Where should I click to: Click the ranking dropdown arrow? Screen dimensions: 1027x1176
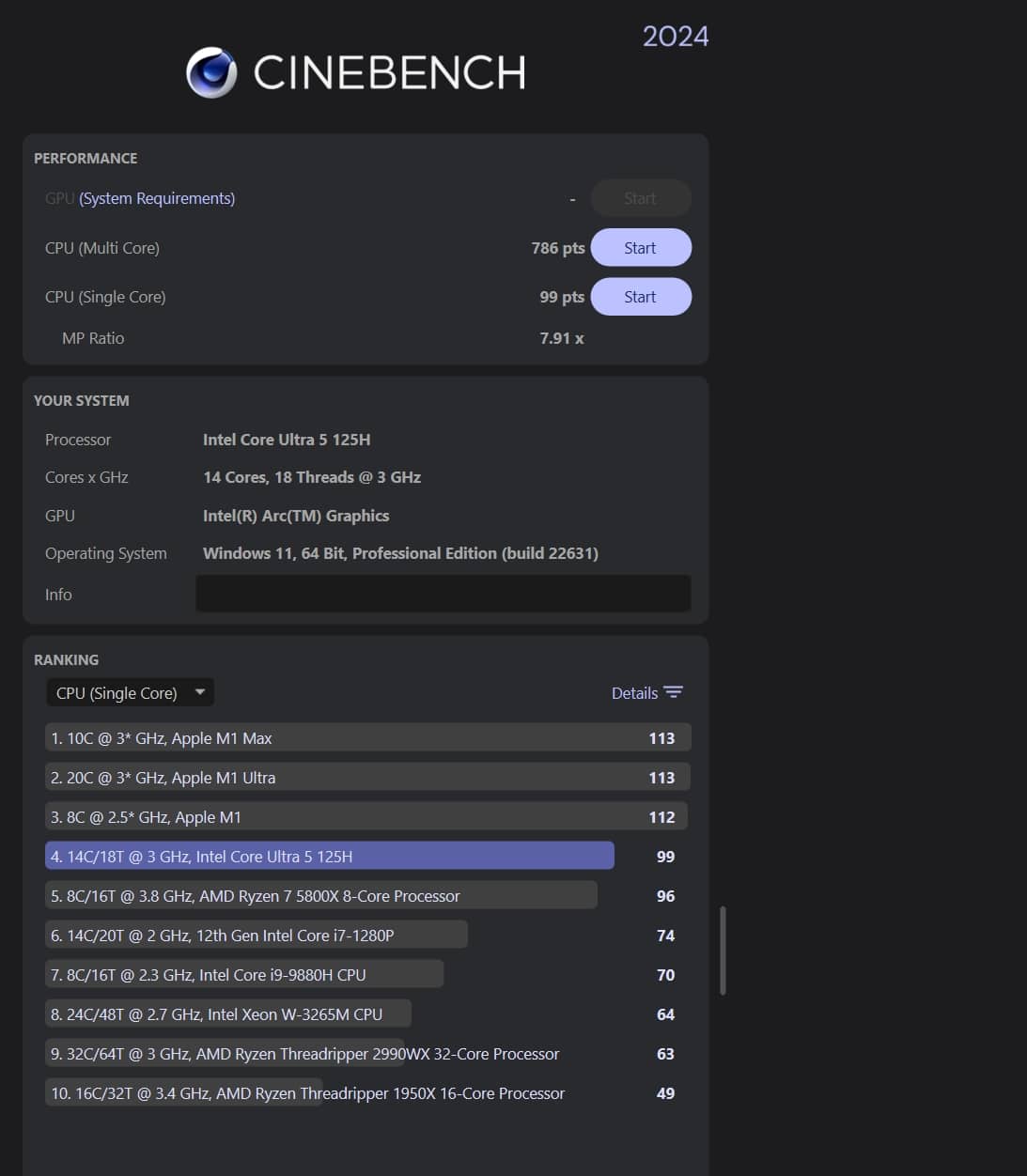click(199, 692)
